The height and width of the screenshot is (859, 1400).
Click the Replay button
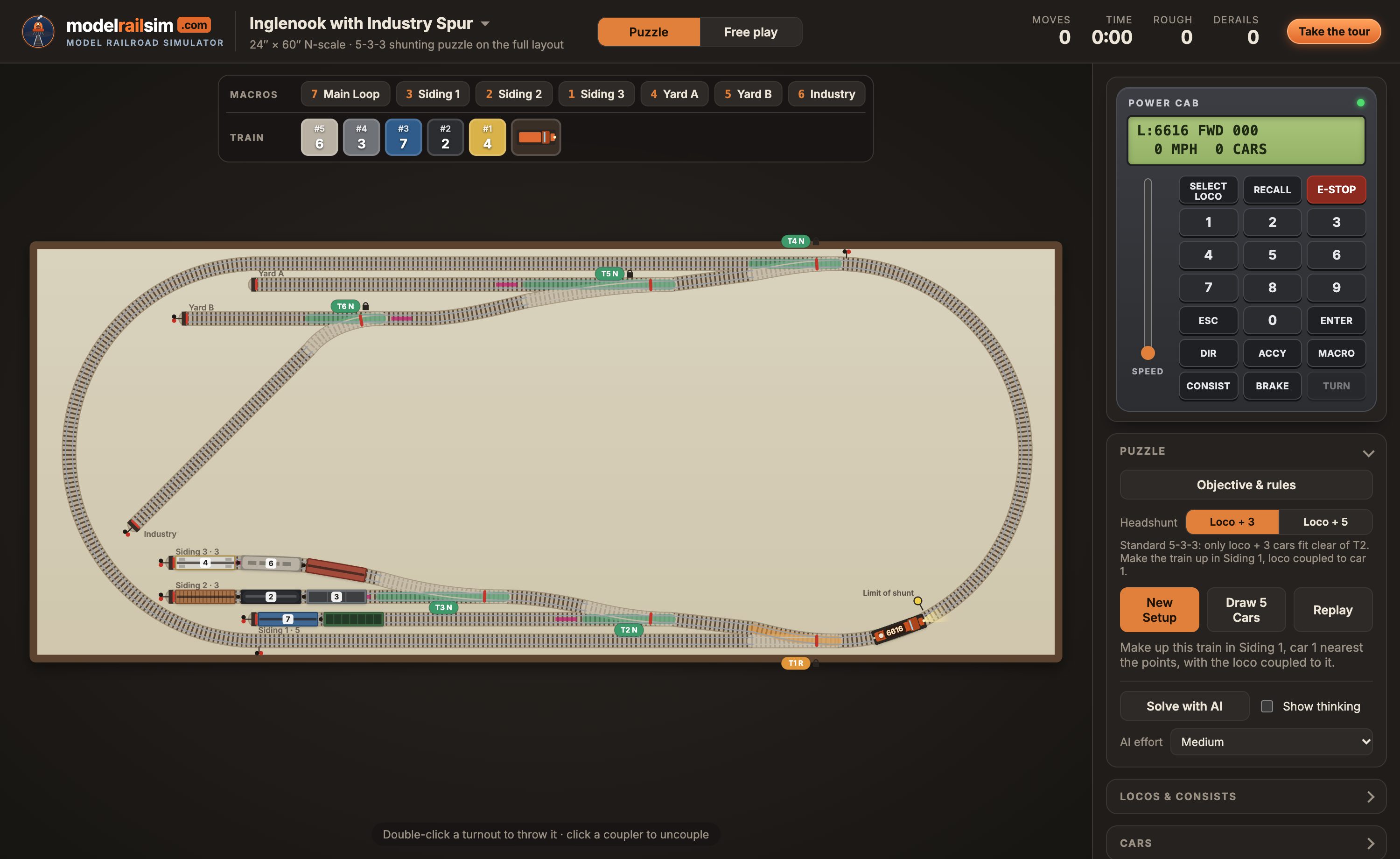pyautogui.click(x=1332, y=609)
